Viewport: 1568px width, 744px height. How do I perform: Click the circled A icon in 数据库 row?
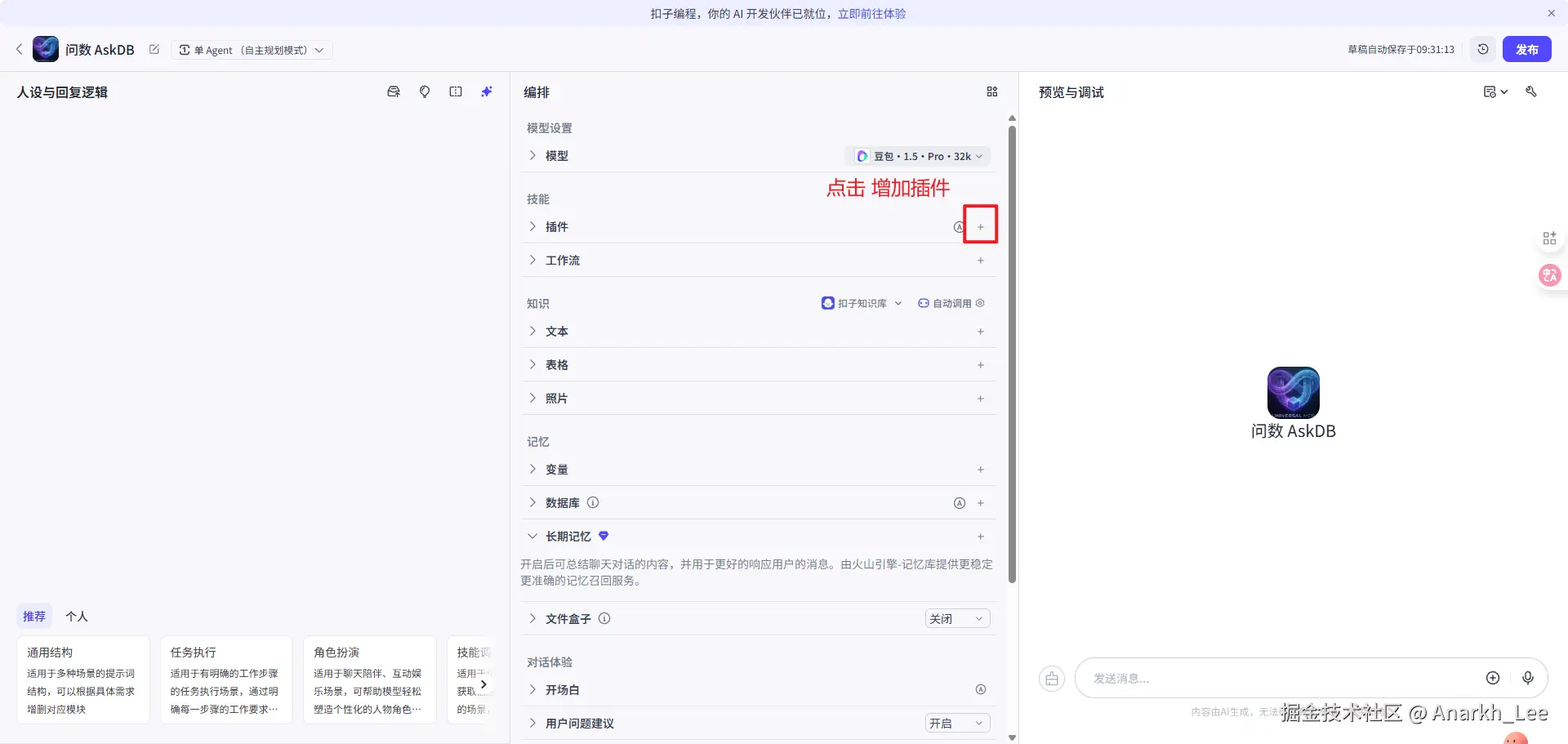[x=960, y=503]
